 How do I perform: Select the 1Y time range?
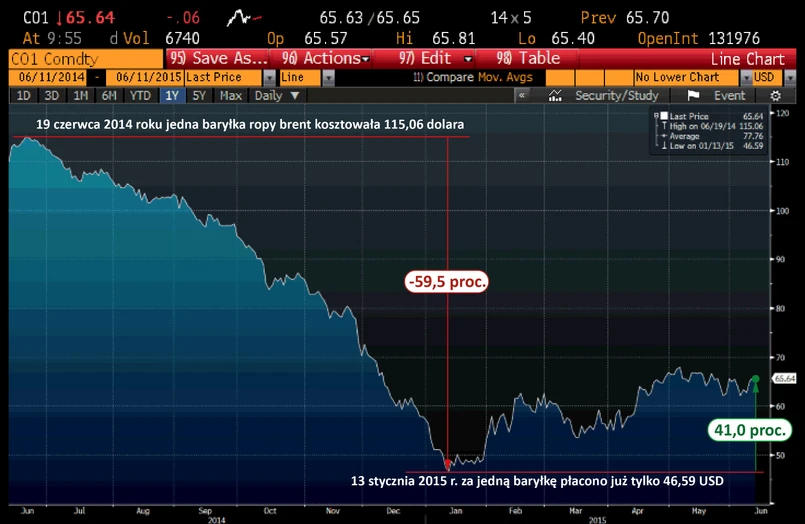[x=171, y=95]
